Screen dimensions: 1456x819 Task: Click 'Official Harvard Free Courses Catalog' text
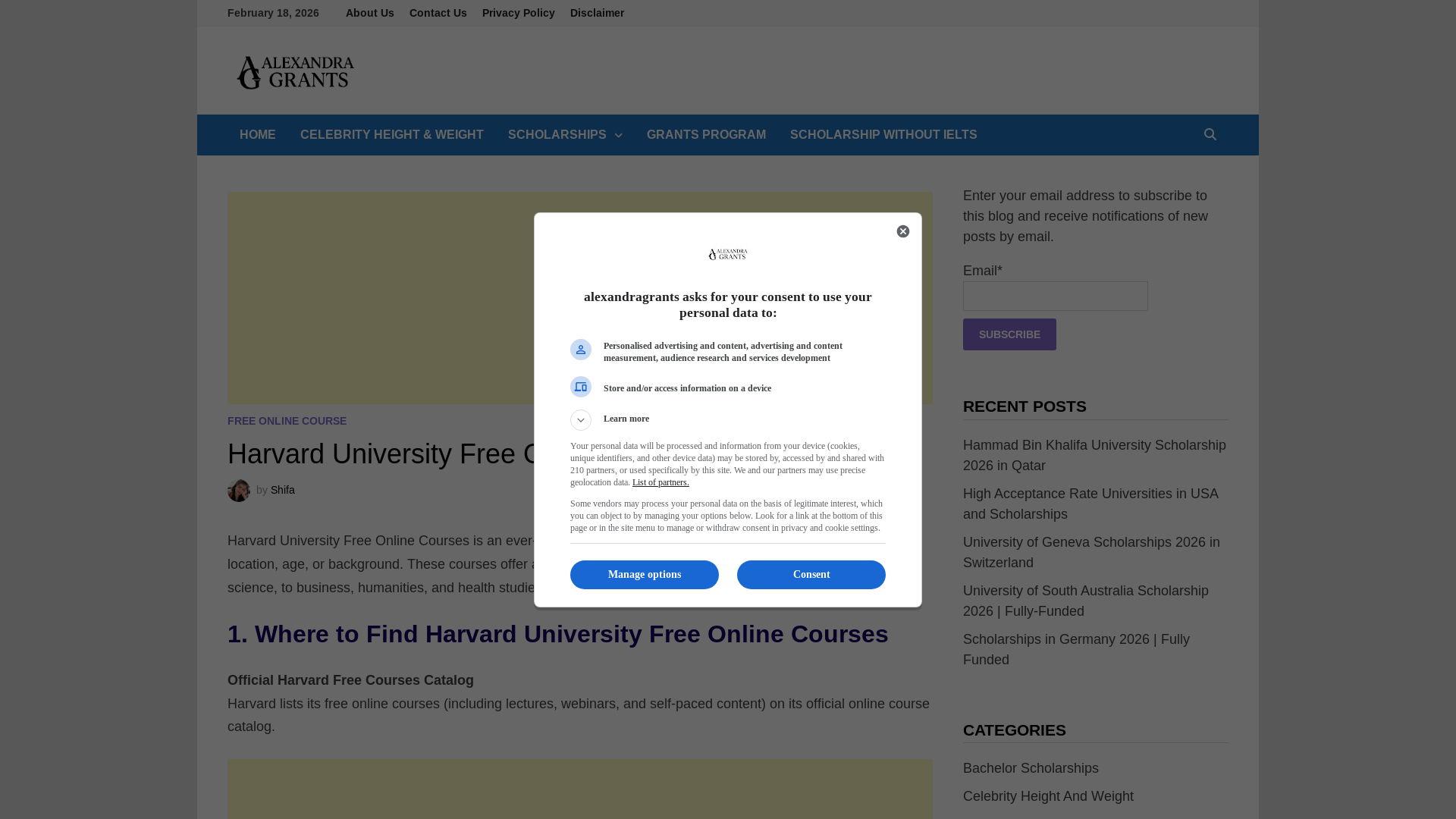[x=350, y=680]
